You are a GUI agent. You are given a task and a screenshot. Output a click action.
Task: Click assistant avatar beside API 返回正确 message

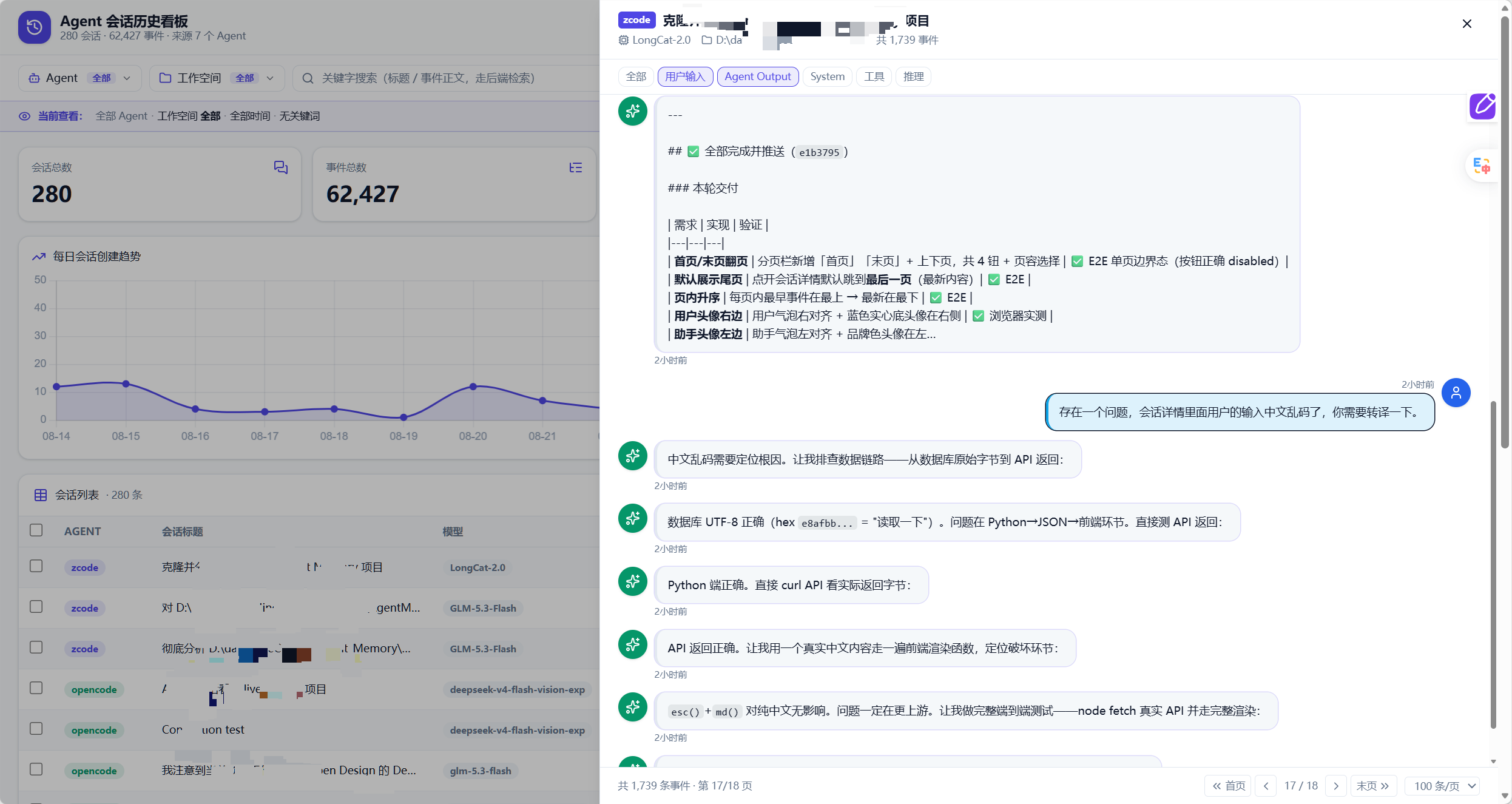pos(633,644)
